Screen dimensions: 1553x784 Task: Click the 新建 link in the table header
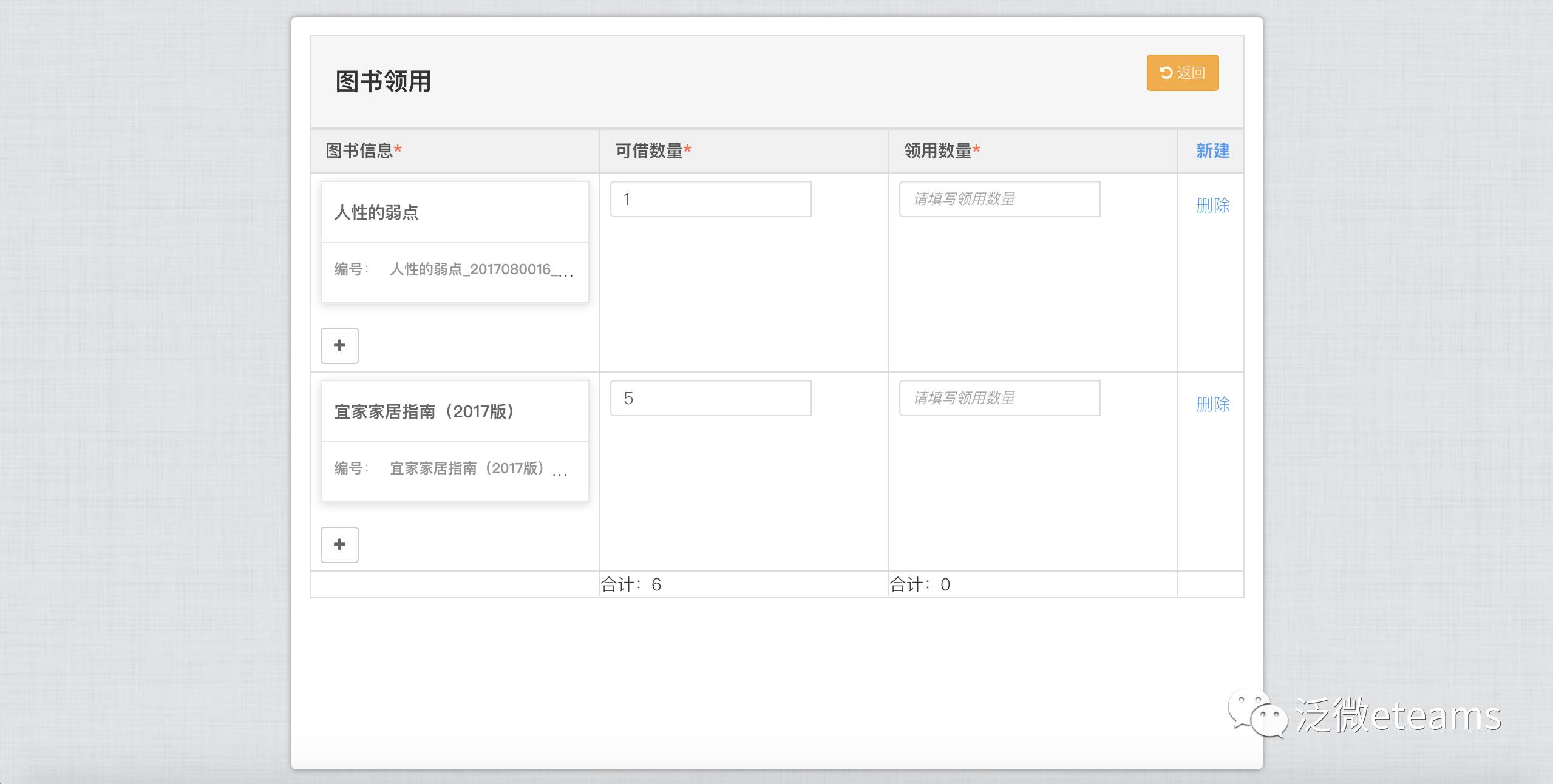[x=1212, y=150]
